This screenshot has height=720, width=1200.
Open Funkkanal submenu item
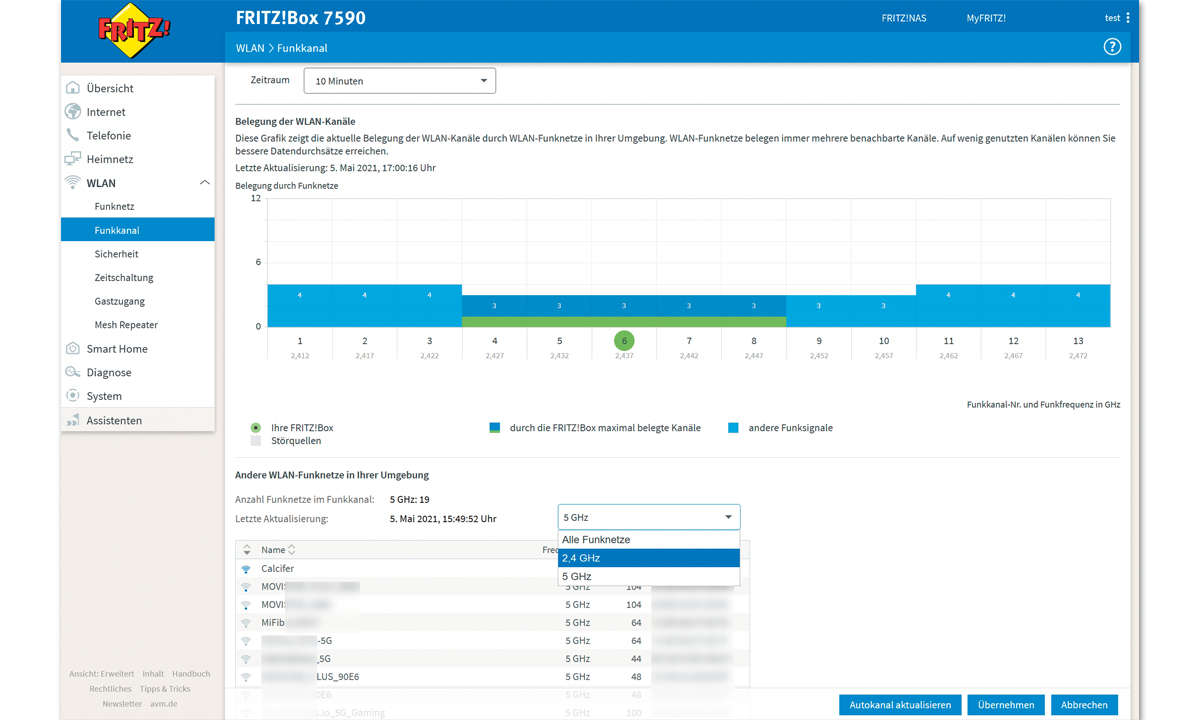(138, 230)
